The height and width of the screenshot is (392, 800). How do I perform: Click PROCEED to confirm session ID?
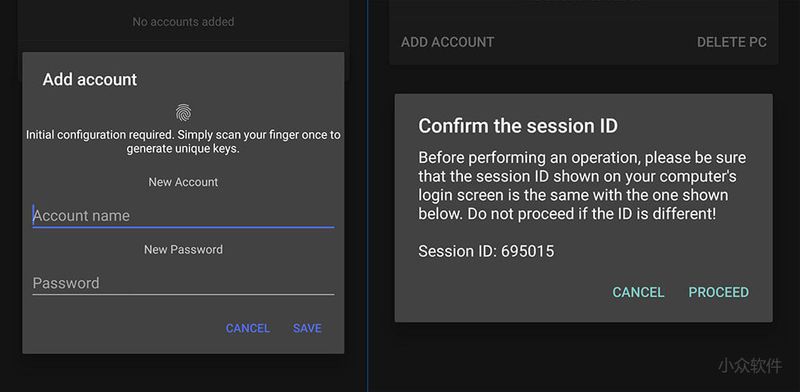click(718, 292)
